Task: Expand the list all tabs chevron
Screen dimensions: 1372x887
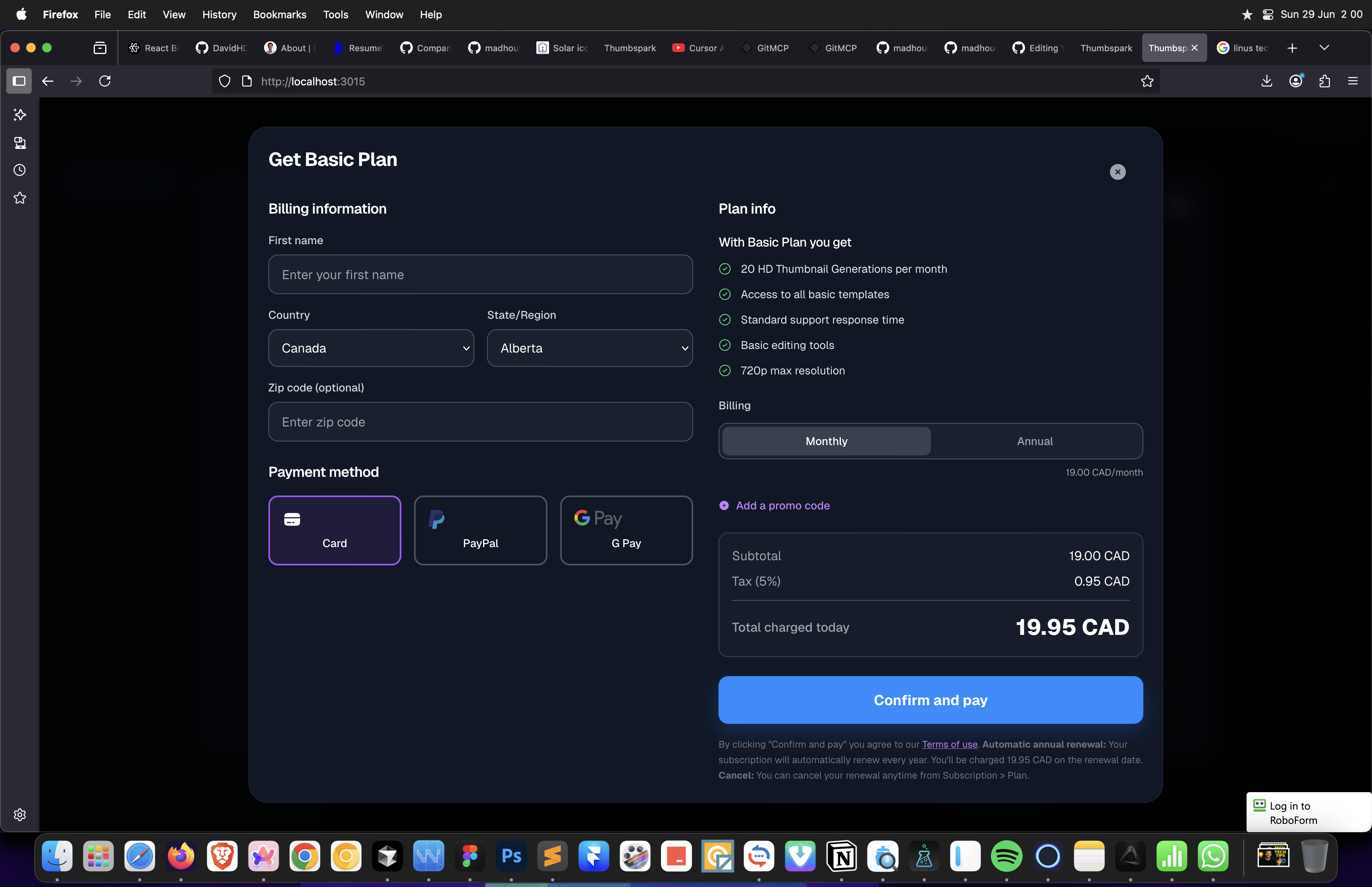Action: pyautogui.click(x=1324, y=48)
